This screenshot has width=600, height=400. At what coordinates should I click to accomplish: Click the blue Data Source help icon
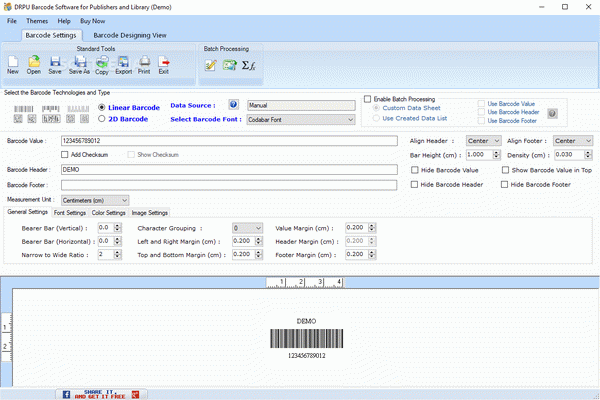pyautogui.click(x=234, y=104)
